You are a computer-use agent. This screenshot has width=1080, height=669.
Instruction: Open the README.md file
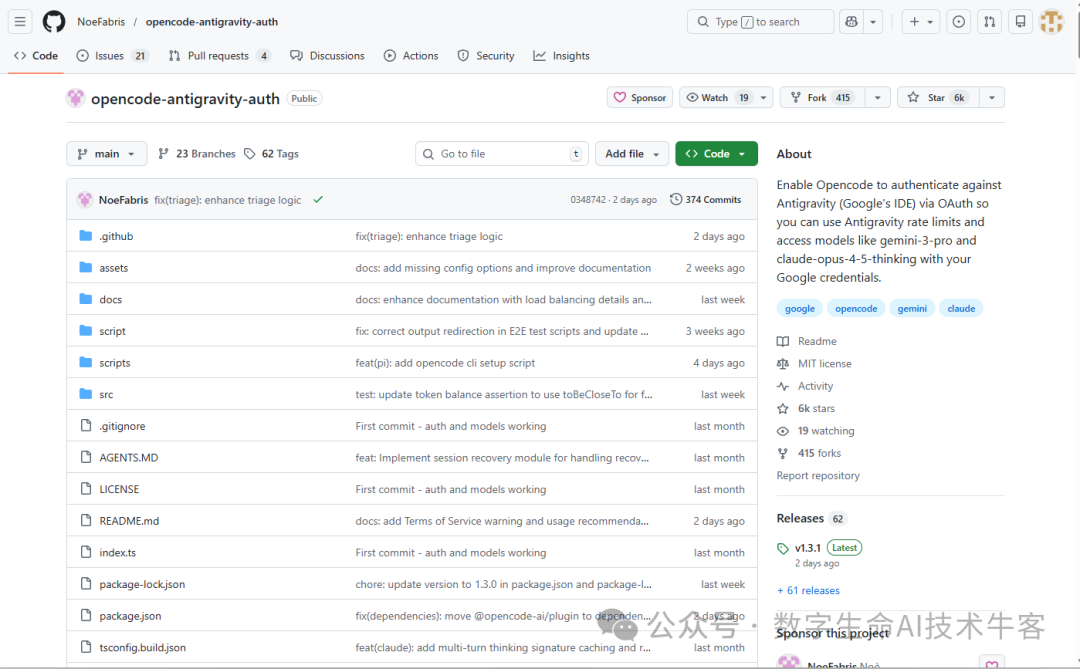[129, 521]
